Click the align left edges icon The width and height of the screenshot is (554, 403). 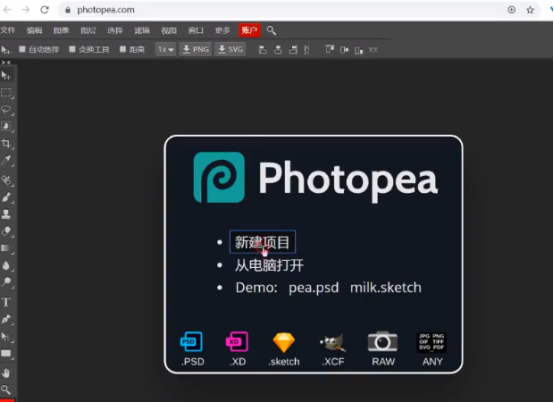263,50
